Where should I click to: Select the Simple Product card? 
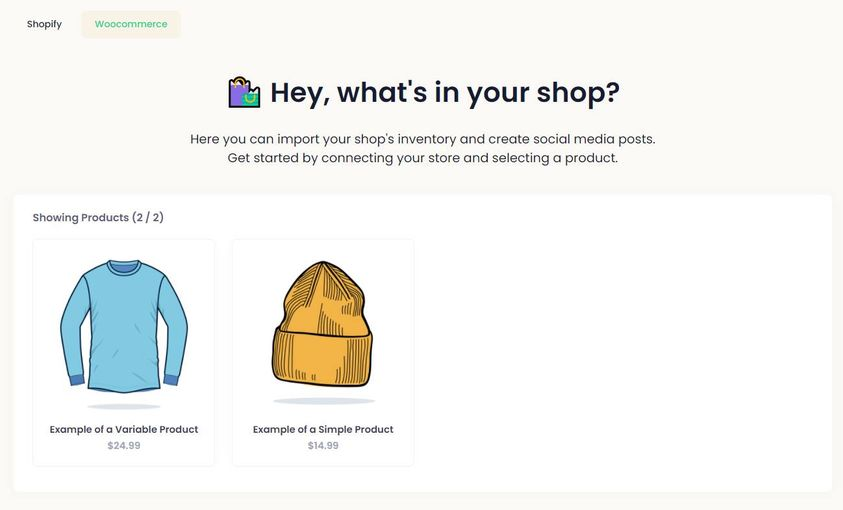323,353
